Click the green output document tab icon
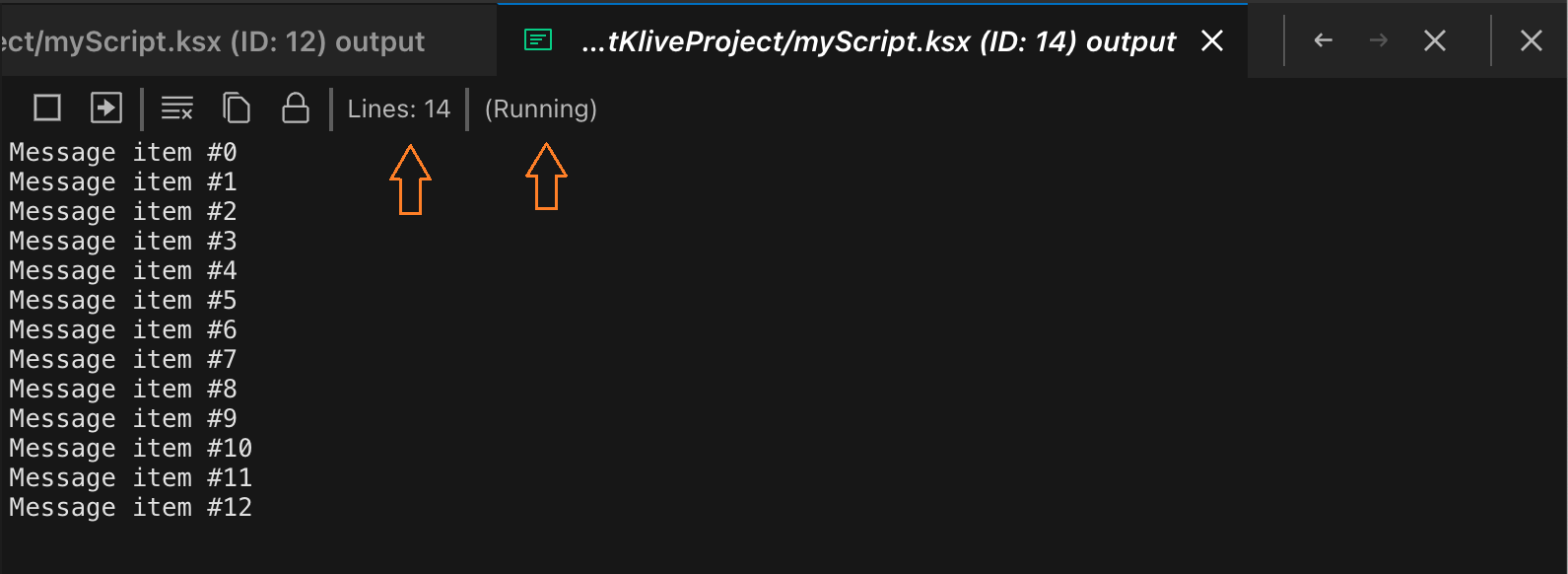 pyautogui.click(x=538, y=40)
